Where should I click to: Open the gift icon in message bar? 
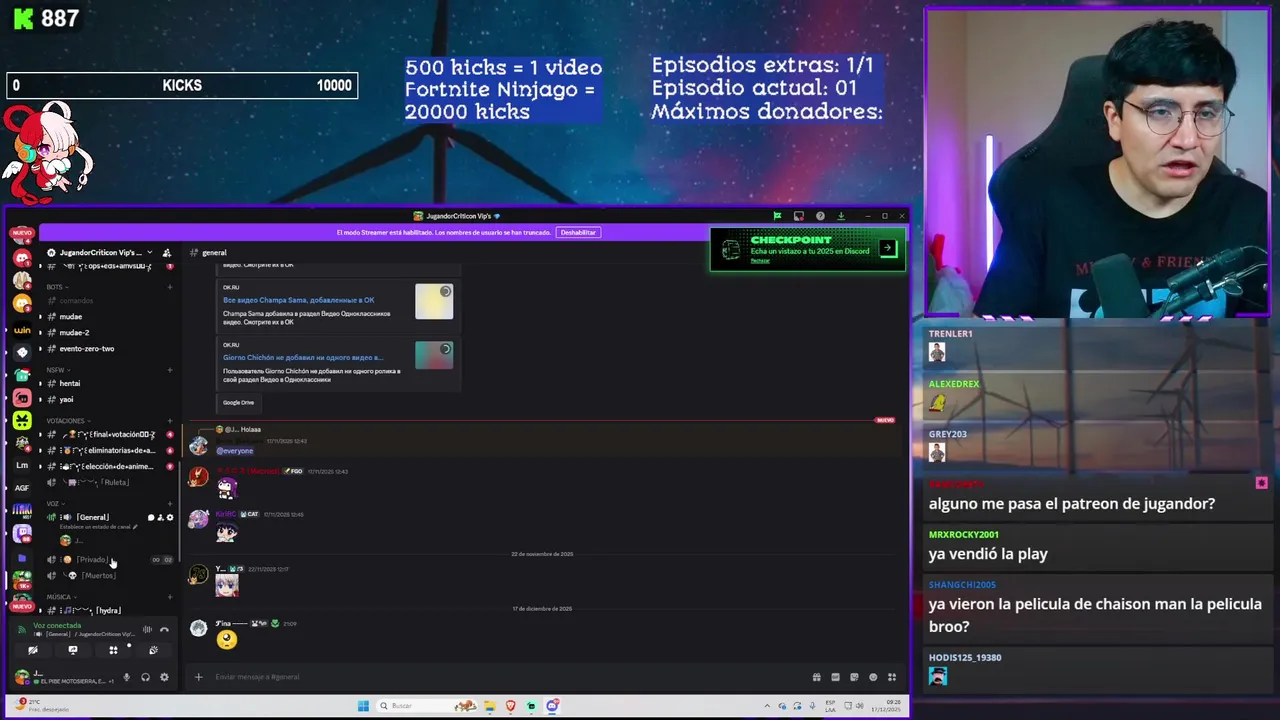pyautogui.click(x=817, y=677)
